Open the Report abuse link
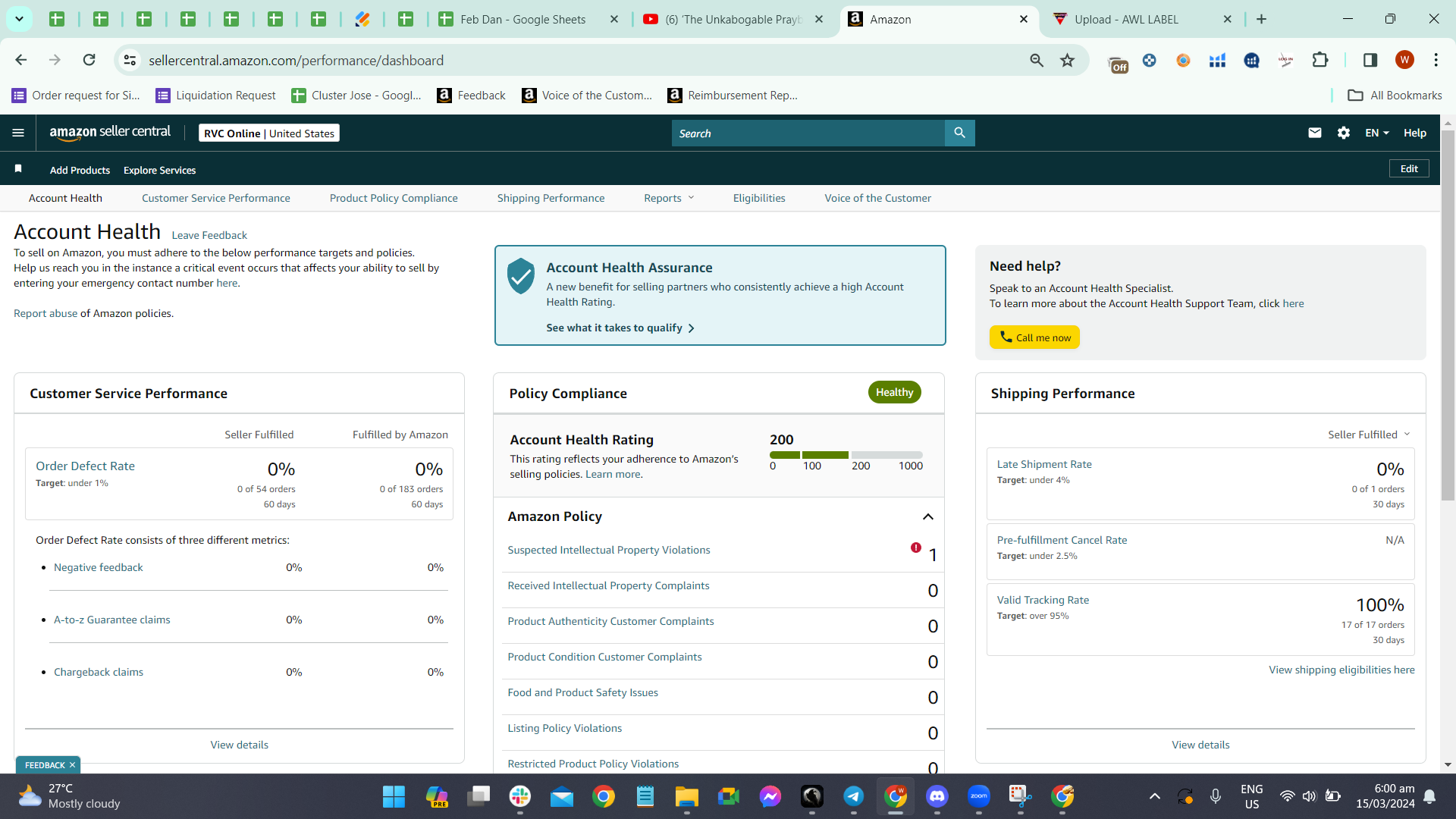1456x819 pixels. tap(45, 313)
